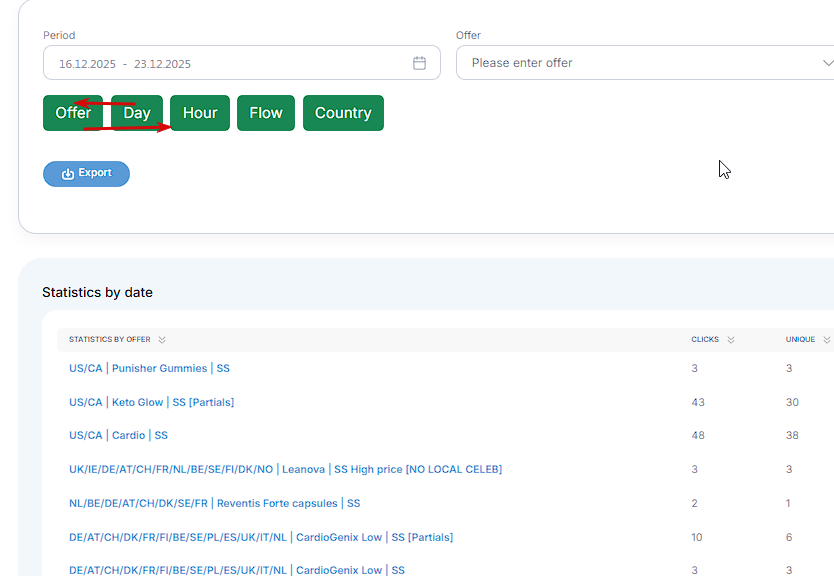The height and width of the screenshot is (576, 834).
Task: Click clicks value 43 for Keto Glow
Action: [698, 402]
